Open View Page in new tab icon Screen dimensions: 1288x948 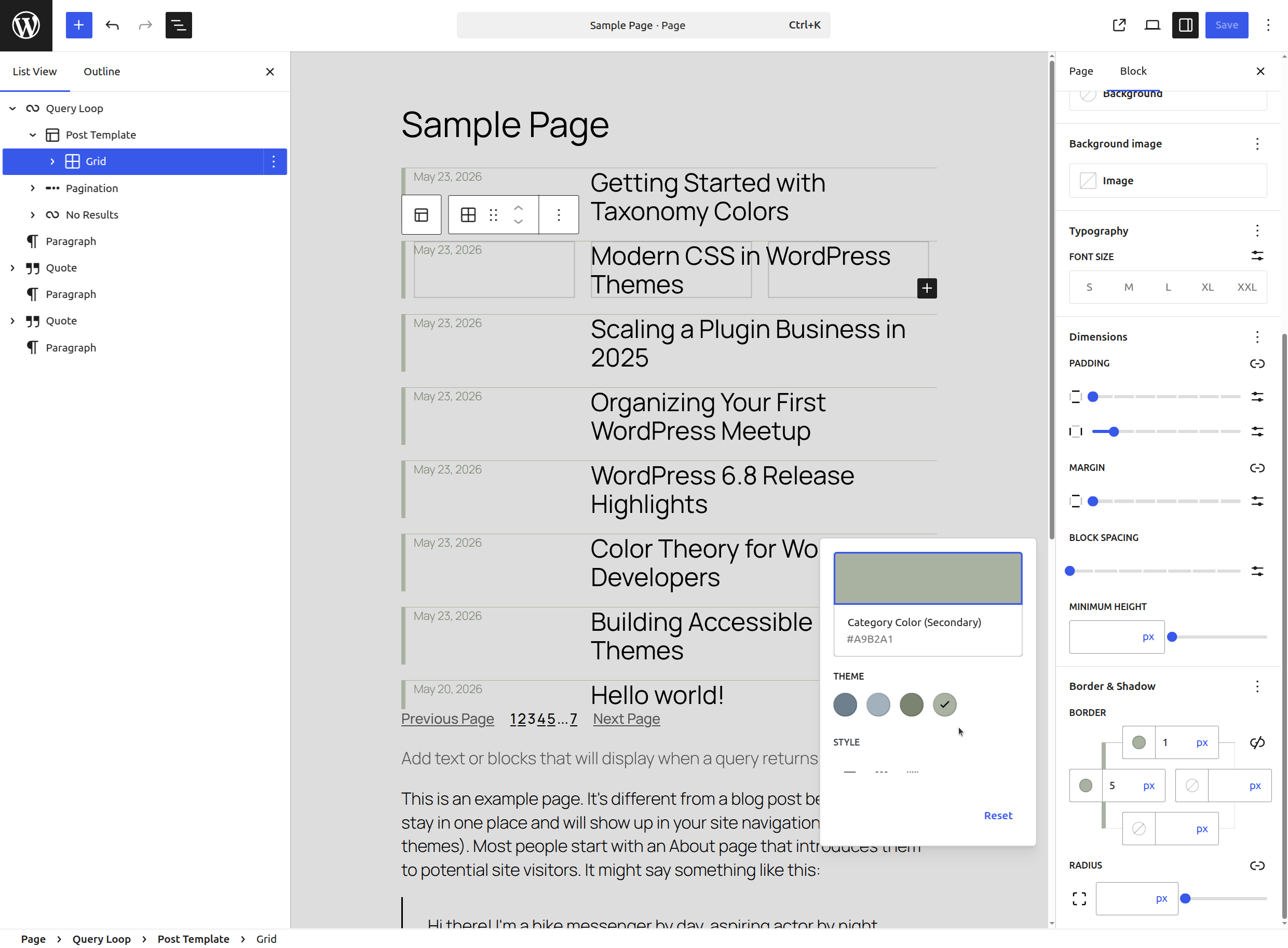click(x=1119, y=25)
